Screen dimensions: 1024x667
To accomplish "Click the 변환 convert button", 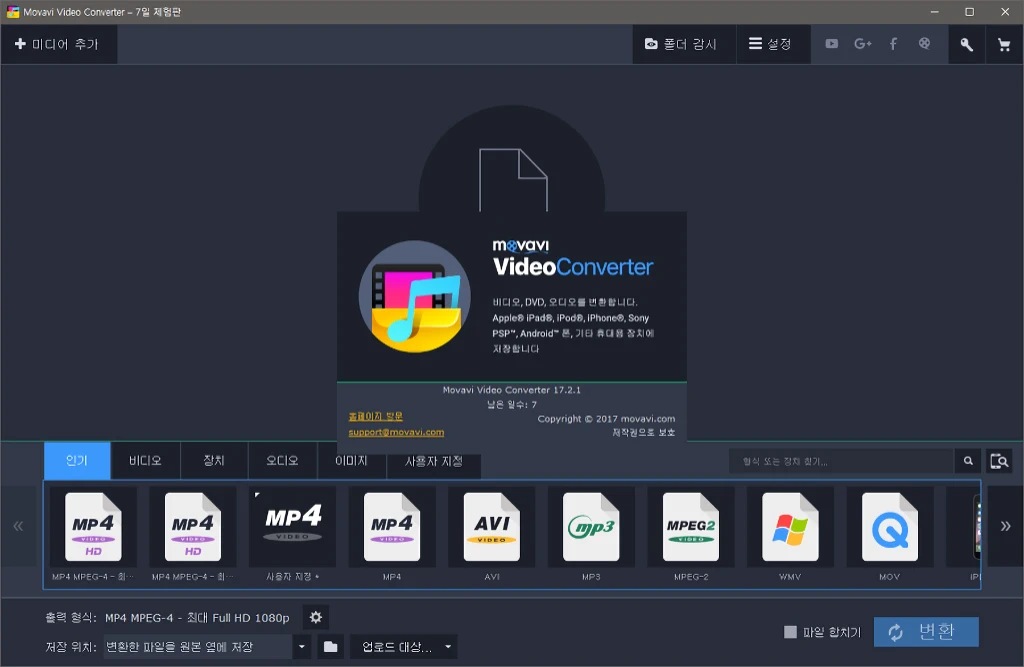I will click(x=926, y=632).
